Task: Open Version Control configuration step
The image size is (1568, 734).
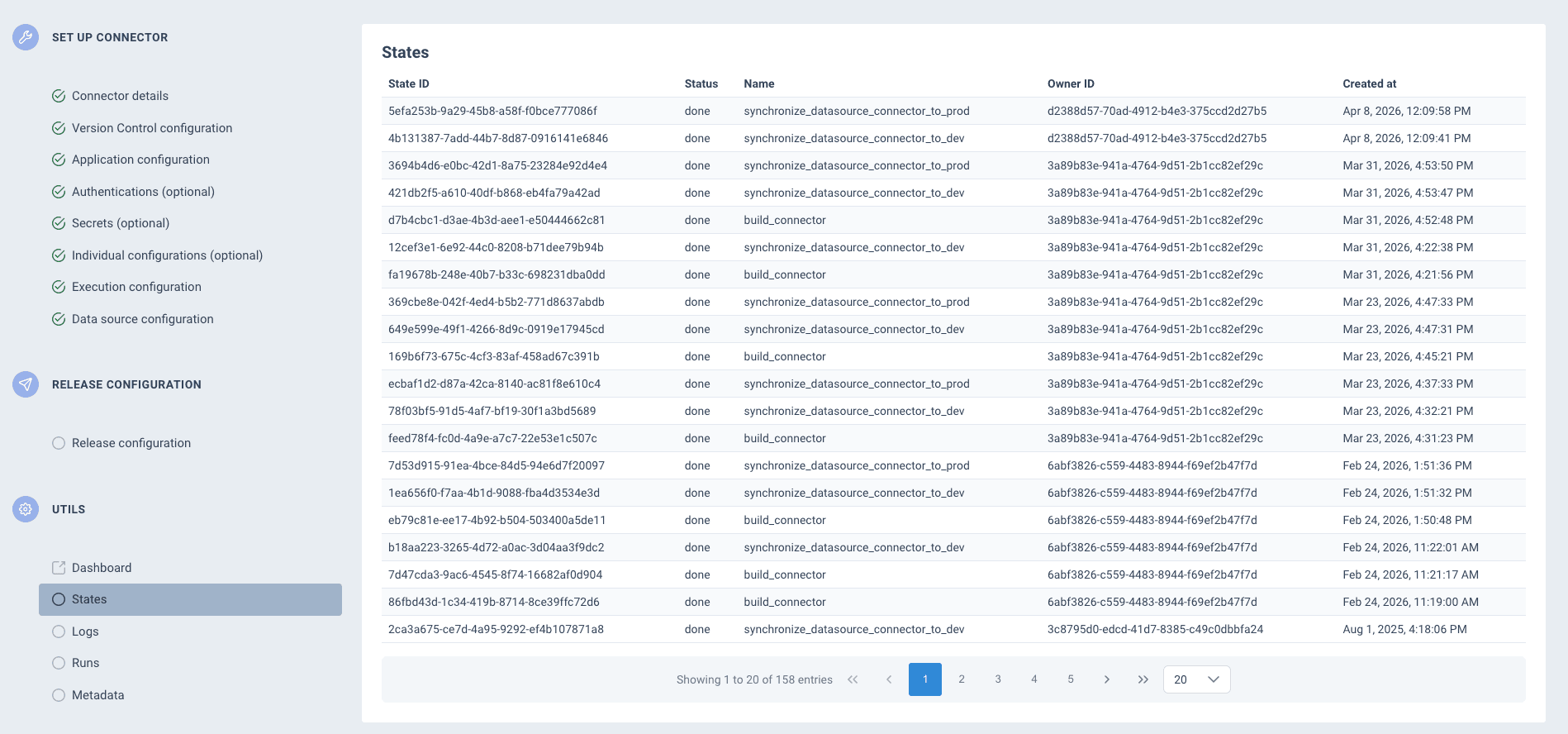Action: coord(152,128)
